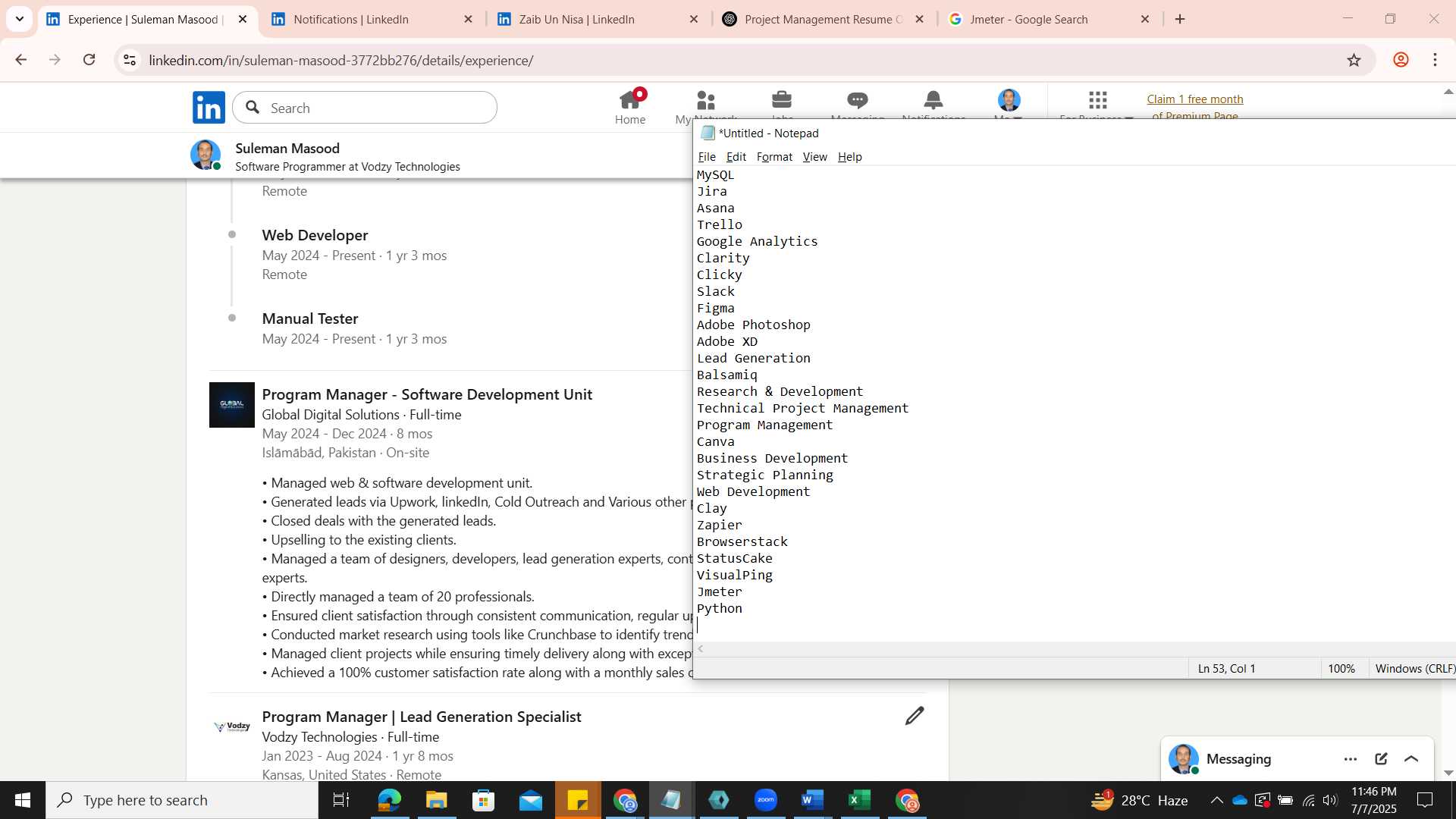Reload the page in Chrome
This screenshot has width=1456, height=819.
[x=89, y=60]
